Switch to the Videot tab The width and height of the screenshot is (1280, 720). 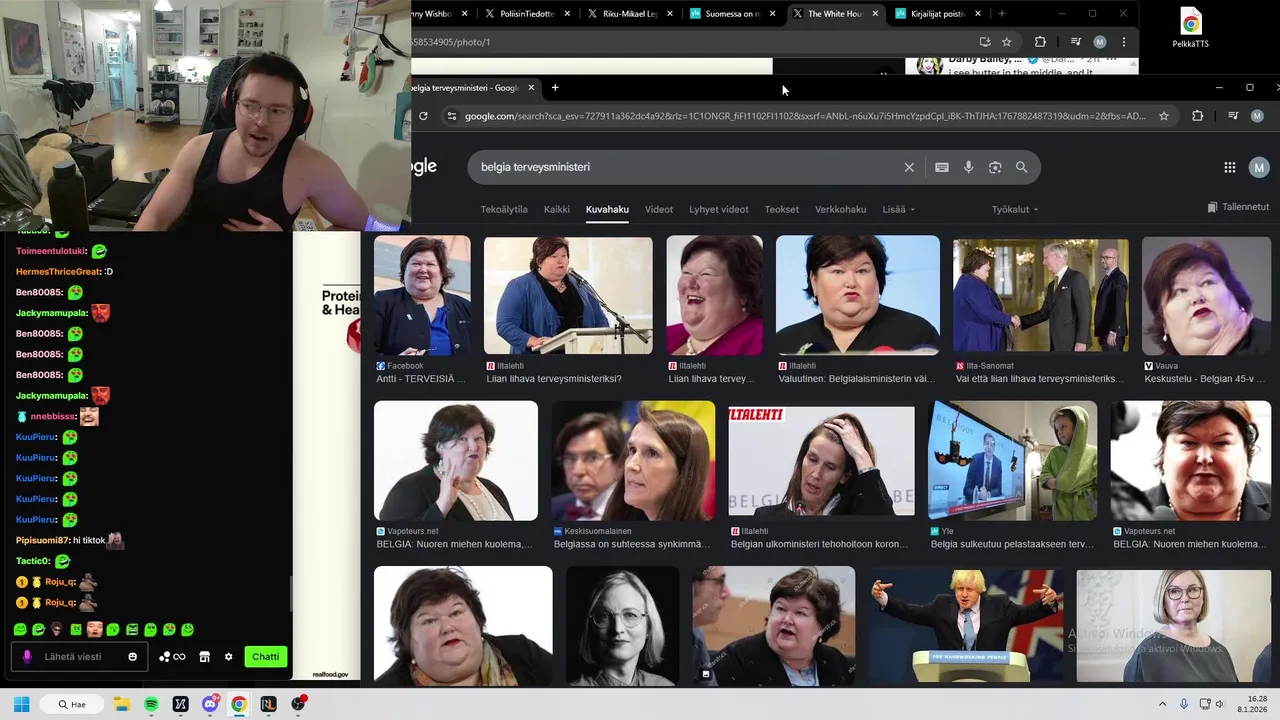659,209
